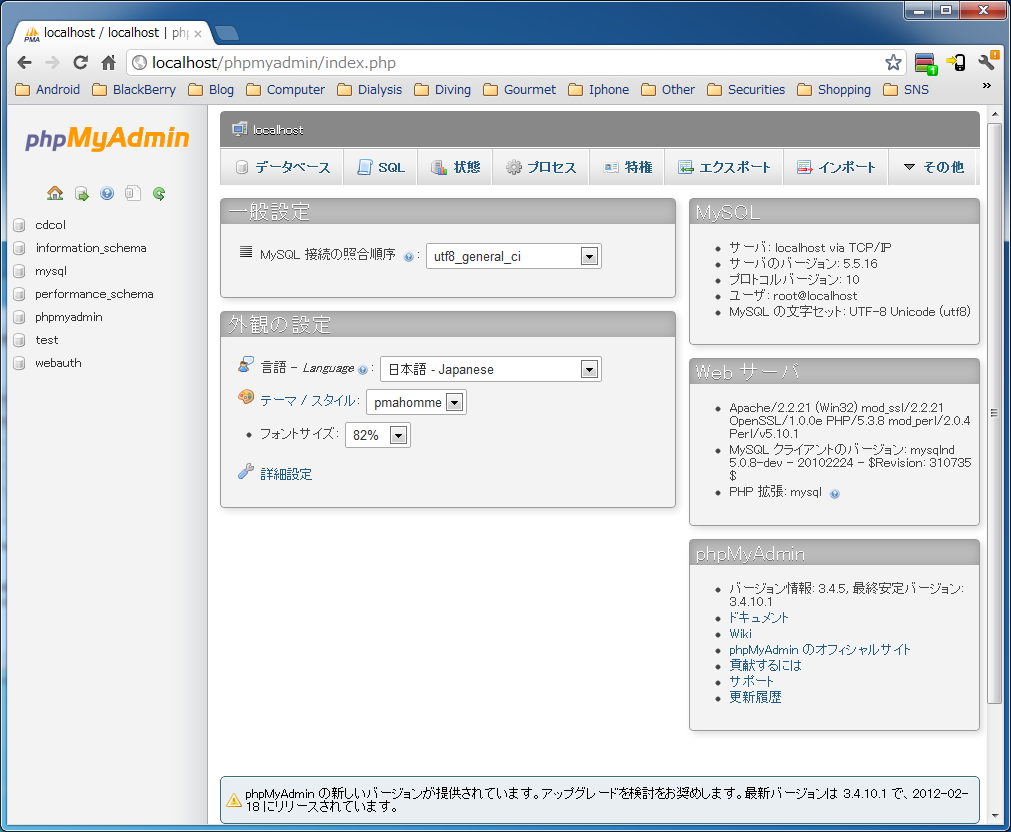1011x832 pixels.
Task: Open the 更新履歴 link
Action: (755, 697)
